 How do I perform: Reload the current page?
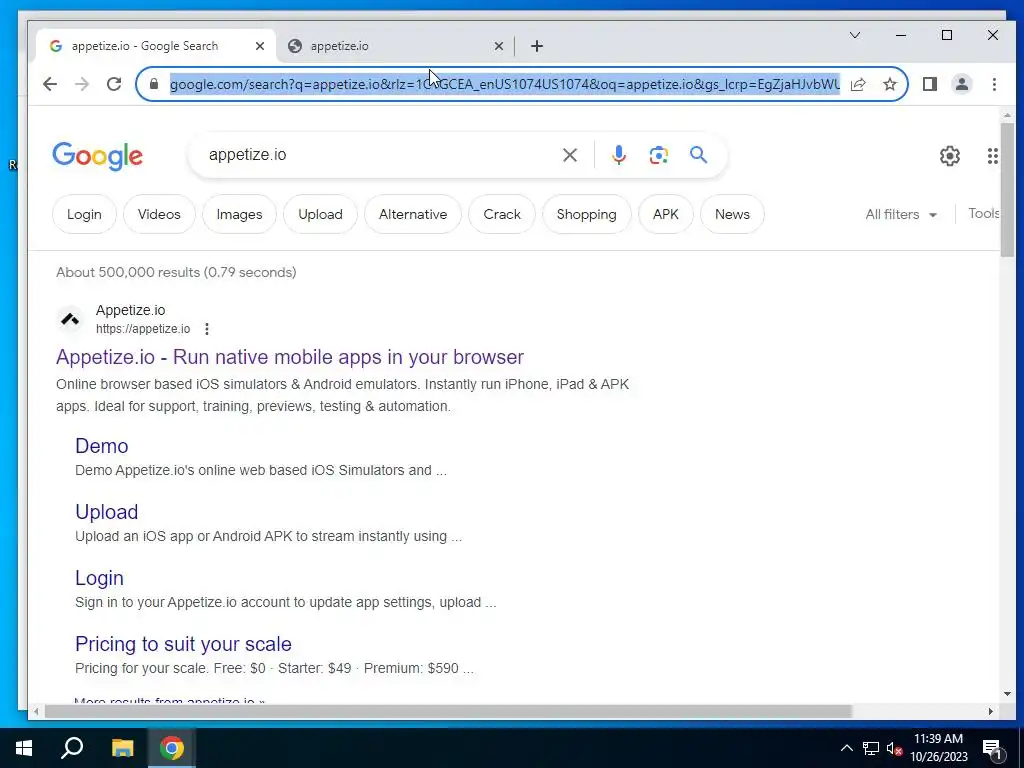114,84
